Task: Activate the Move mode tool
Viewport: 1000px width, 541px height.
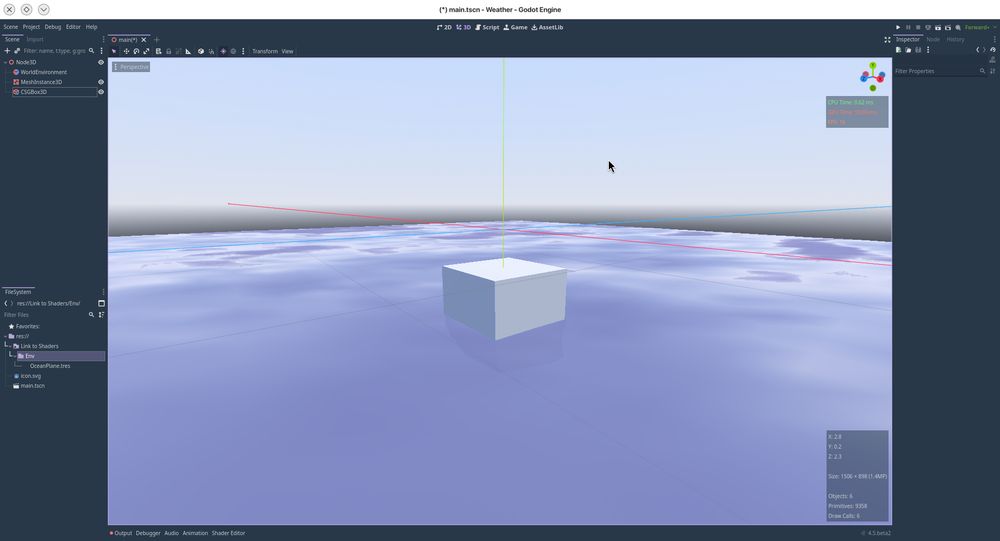Action: click(126, 51)
